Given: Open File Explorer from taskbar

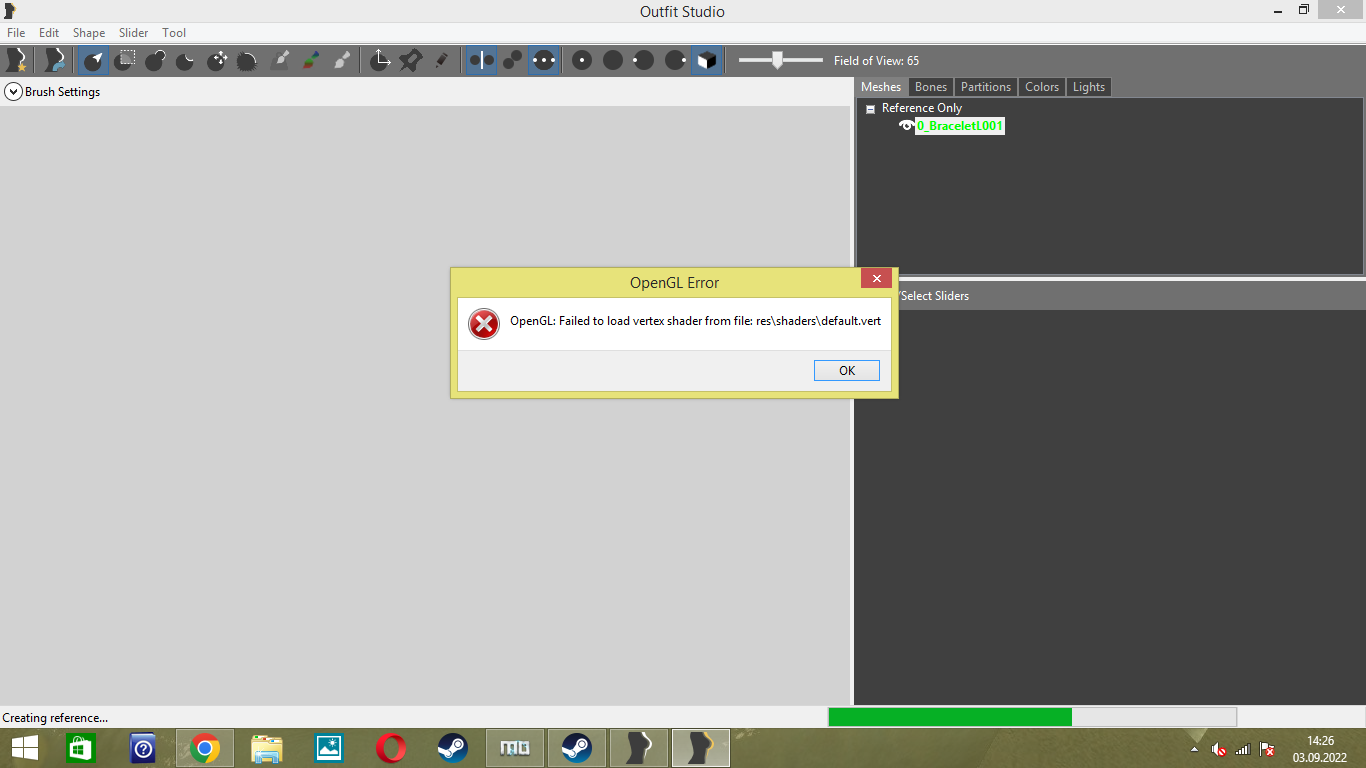Looking at the screenshot, I should 267,748.
